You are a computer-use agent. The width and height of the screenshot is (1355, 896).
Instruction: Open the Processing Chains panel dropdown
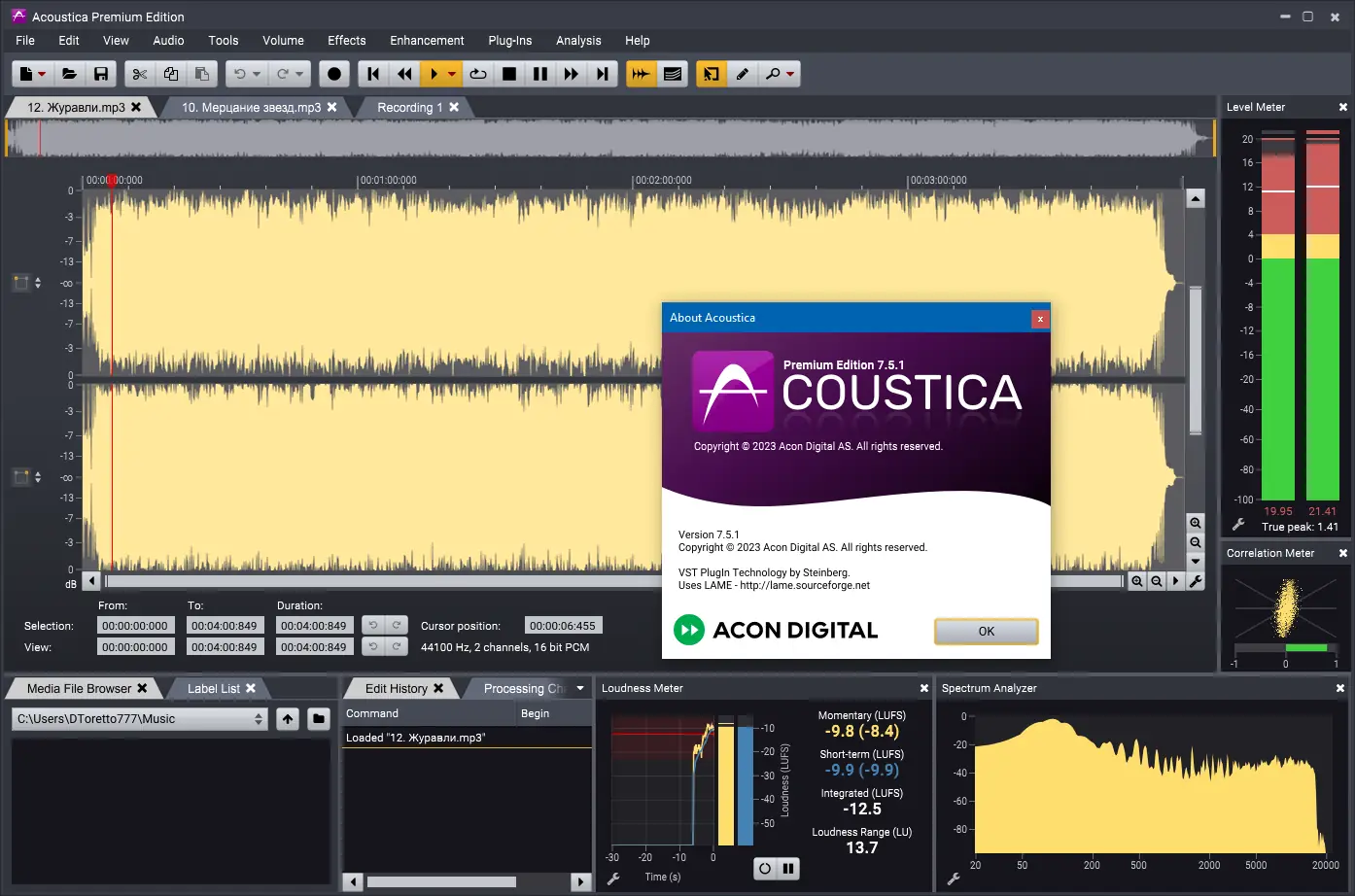click(579, 688)
